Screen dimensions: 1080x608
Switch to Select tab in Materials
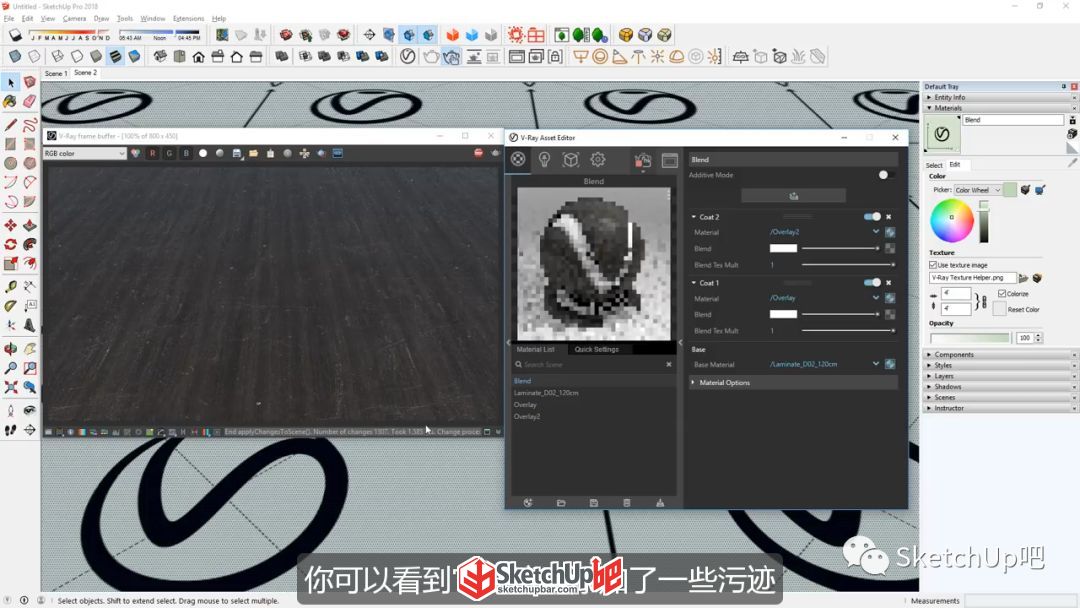934,165
